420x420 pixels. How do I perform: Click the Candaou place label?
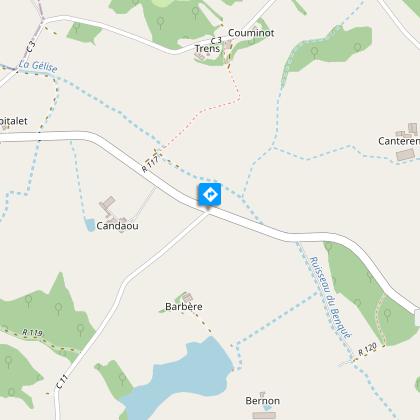(117, 226)
